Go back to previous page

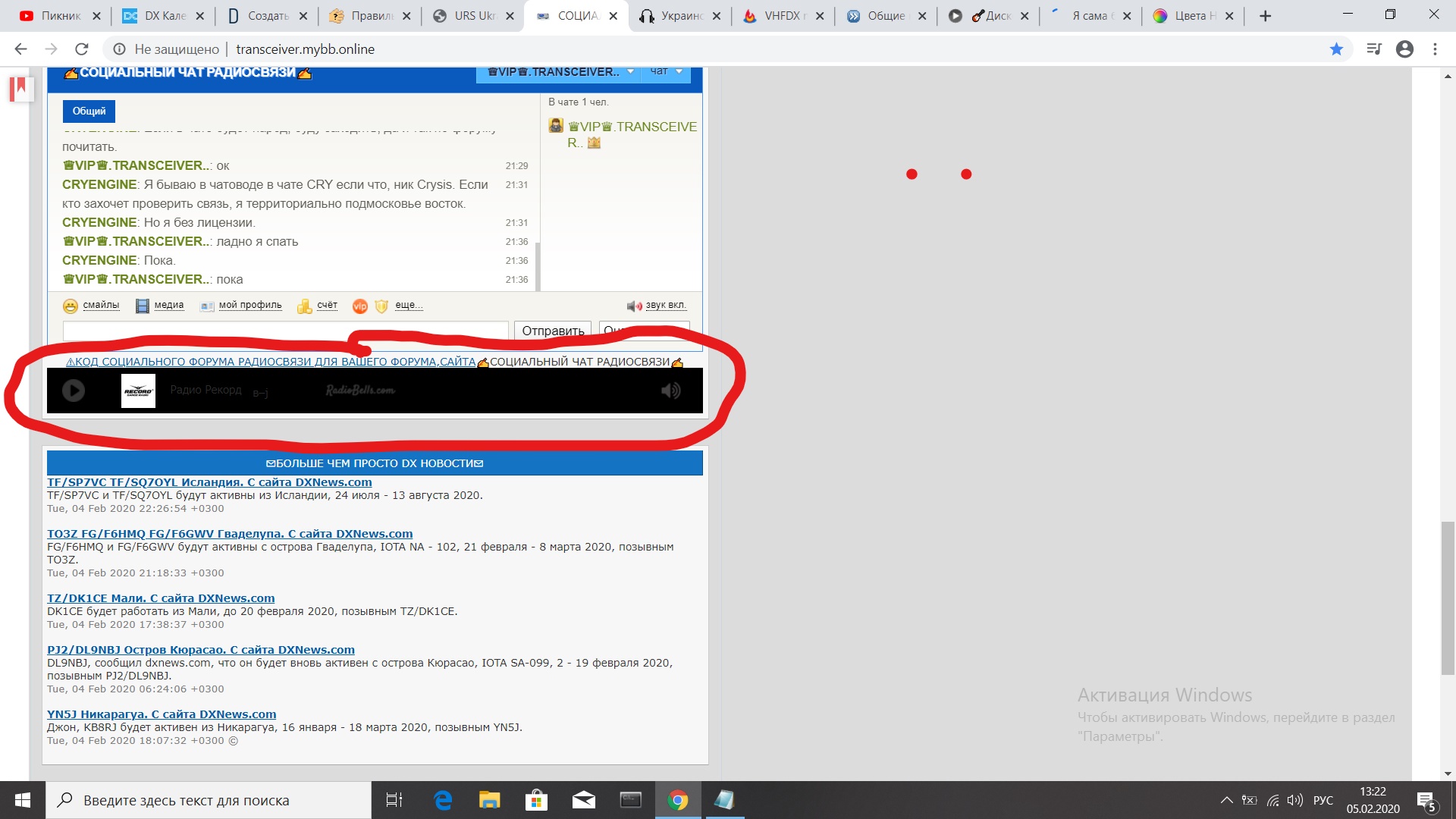pos(20,49)
